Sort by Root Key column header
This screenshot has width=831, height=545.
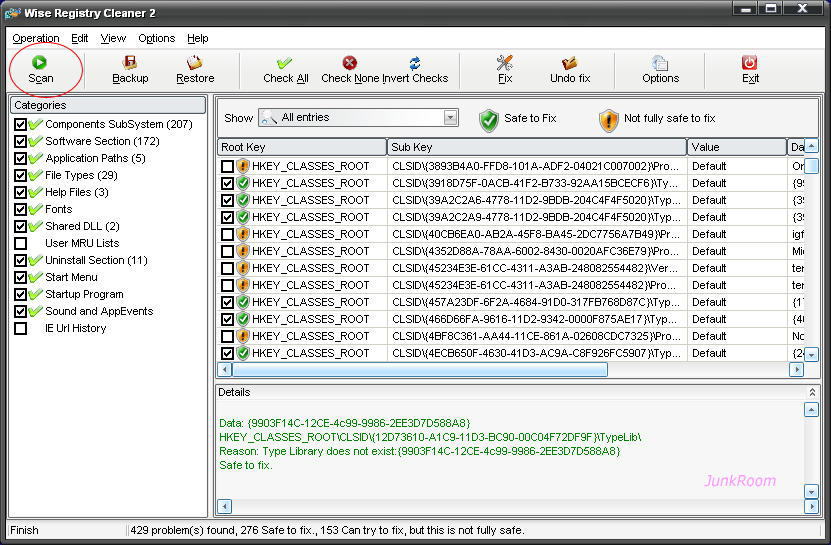pos(302,147)
